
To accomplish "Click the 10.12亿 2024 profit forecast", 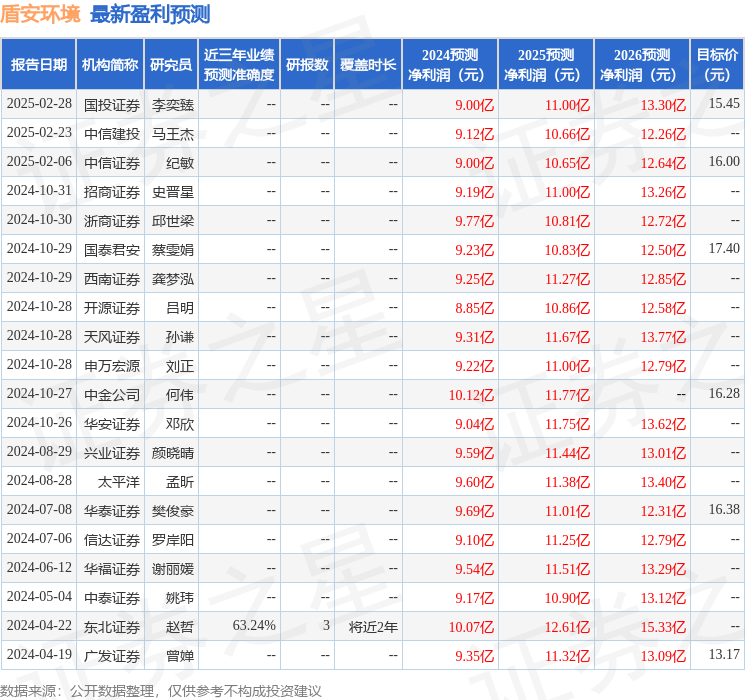I will click(471, 395).
